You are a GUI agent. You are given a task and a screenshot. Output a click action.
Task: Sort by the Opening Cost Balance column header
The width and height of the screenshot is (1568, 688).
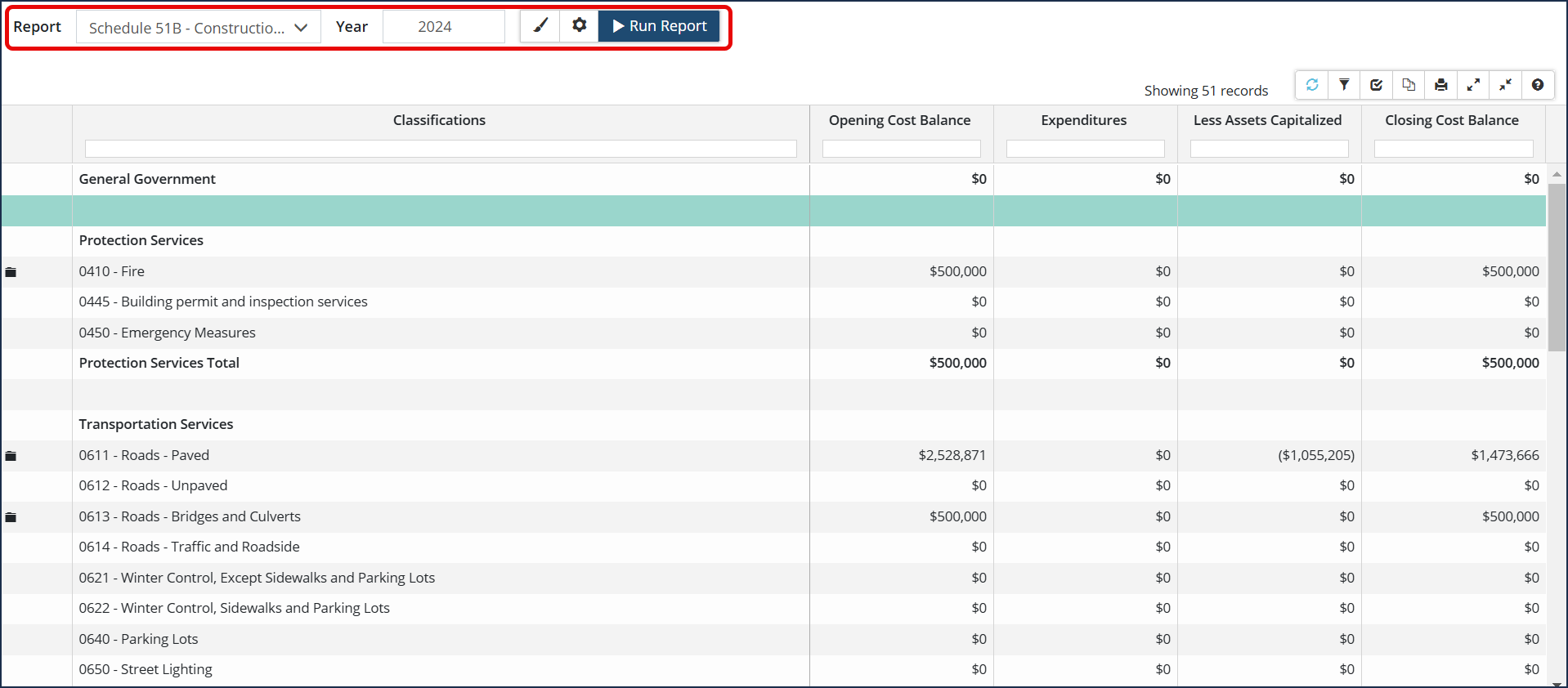pos(899,120)
